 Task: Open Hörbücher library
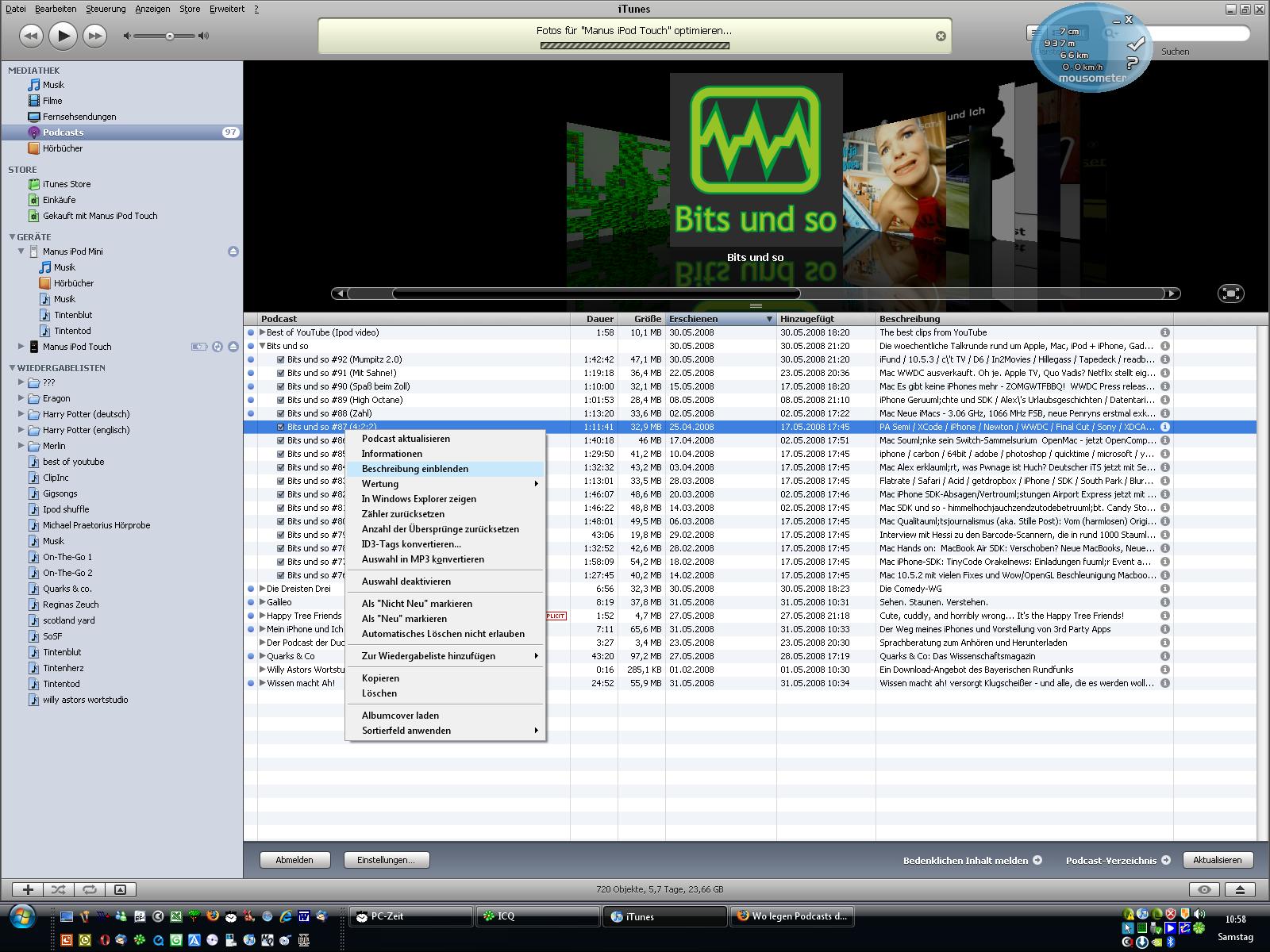pos(62,148)
